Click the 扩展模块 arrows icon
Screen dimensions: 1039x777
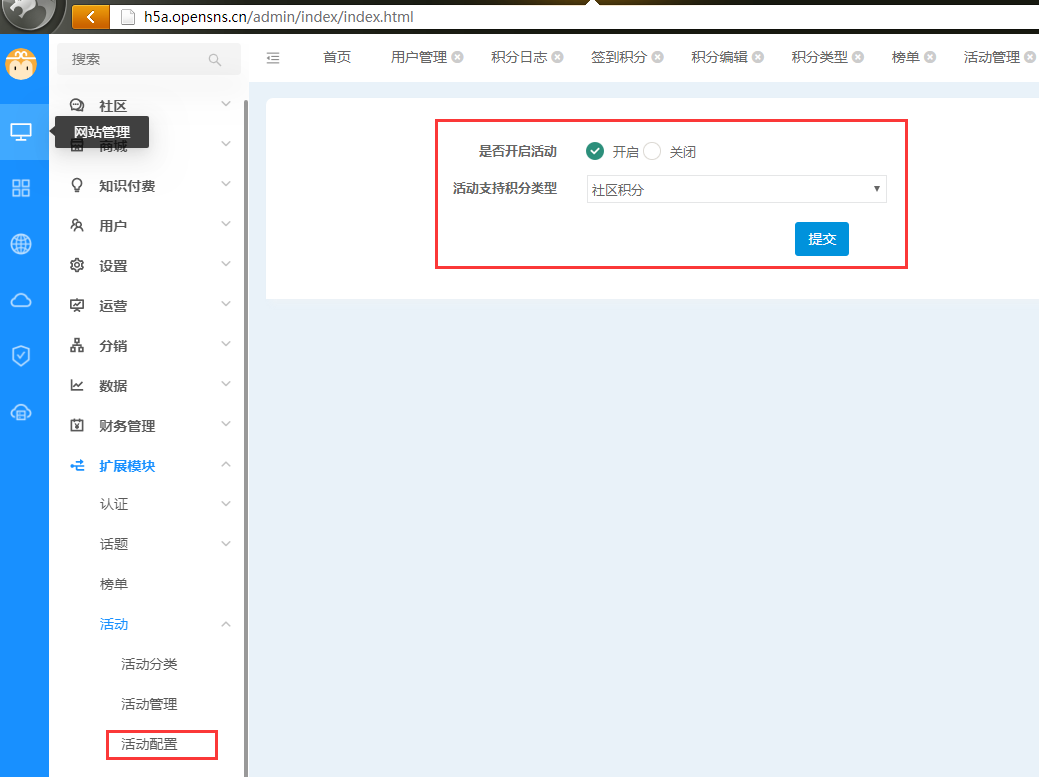point(77,466)
